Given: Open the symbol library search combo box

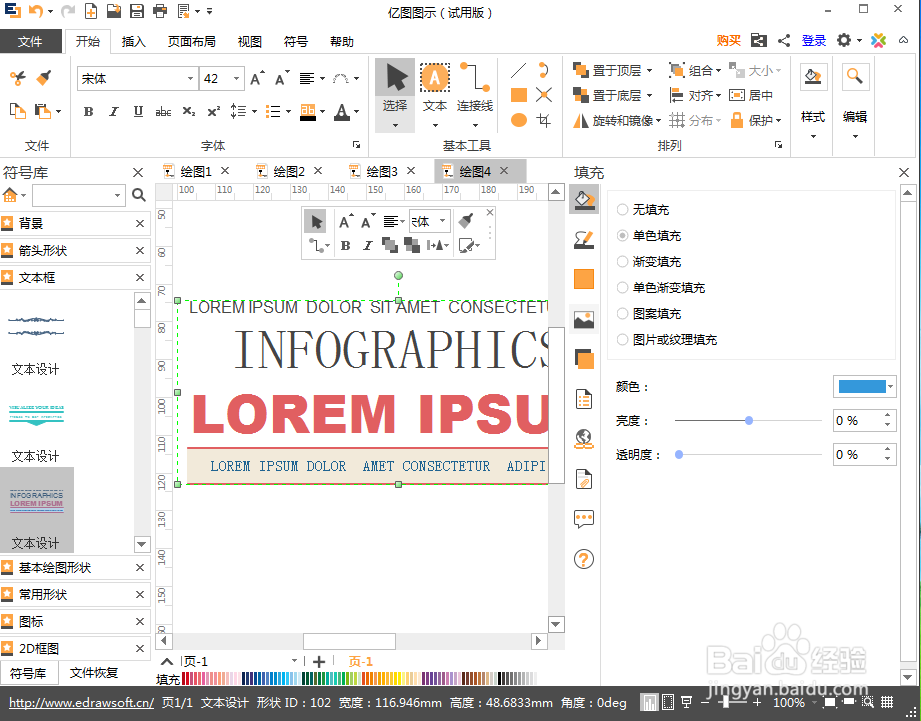Looking at the screenshot, I should [x=79, y=195].
